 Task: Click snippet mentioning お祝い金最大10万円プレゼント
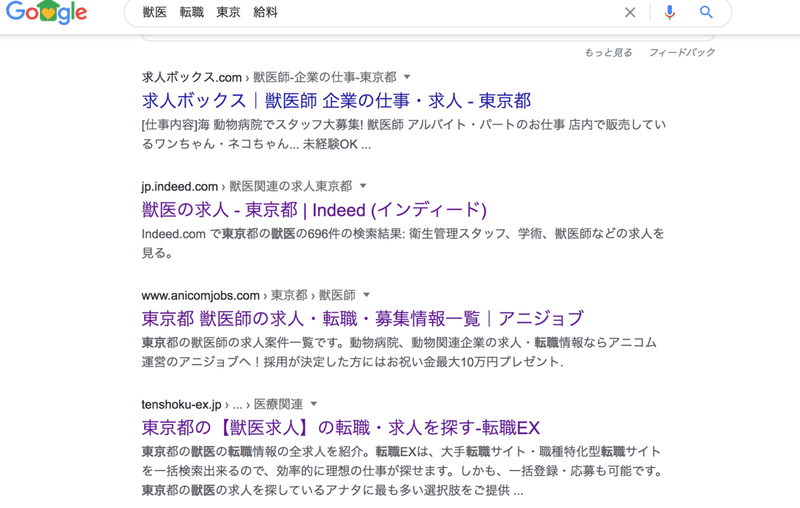pos(399,352)
